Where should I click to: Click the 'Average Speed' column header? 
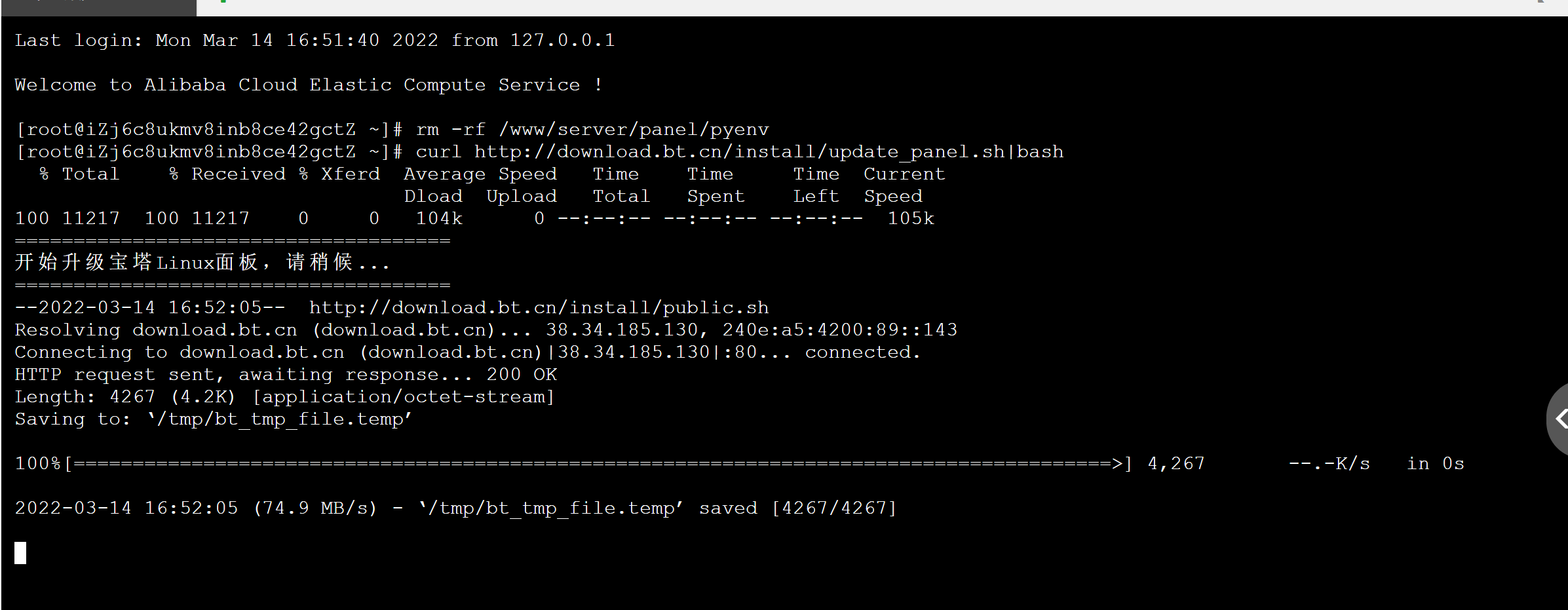pos(480,174)
